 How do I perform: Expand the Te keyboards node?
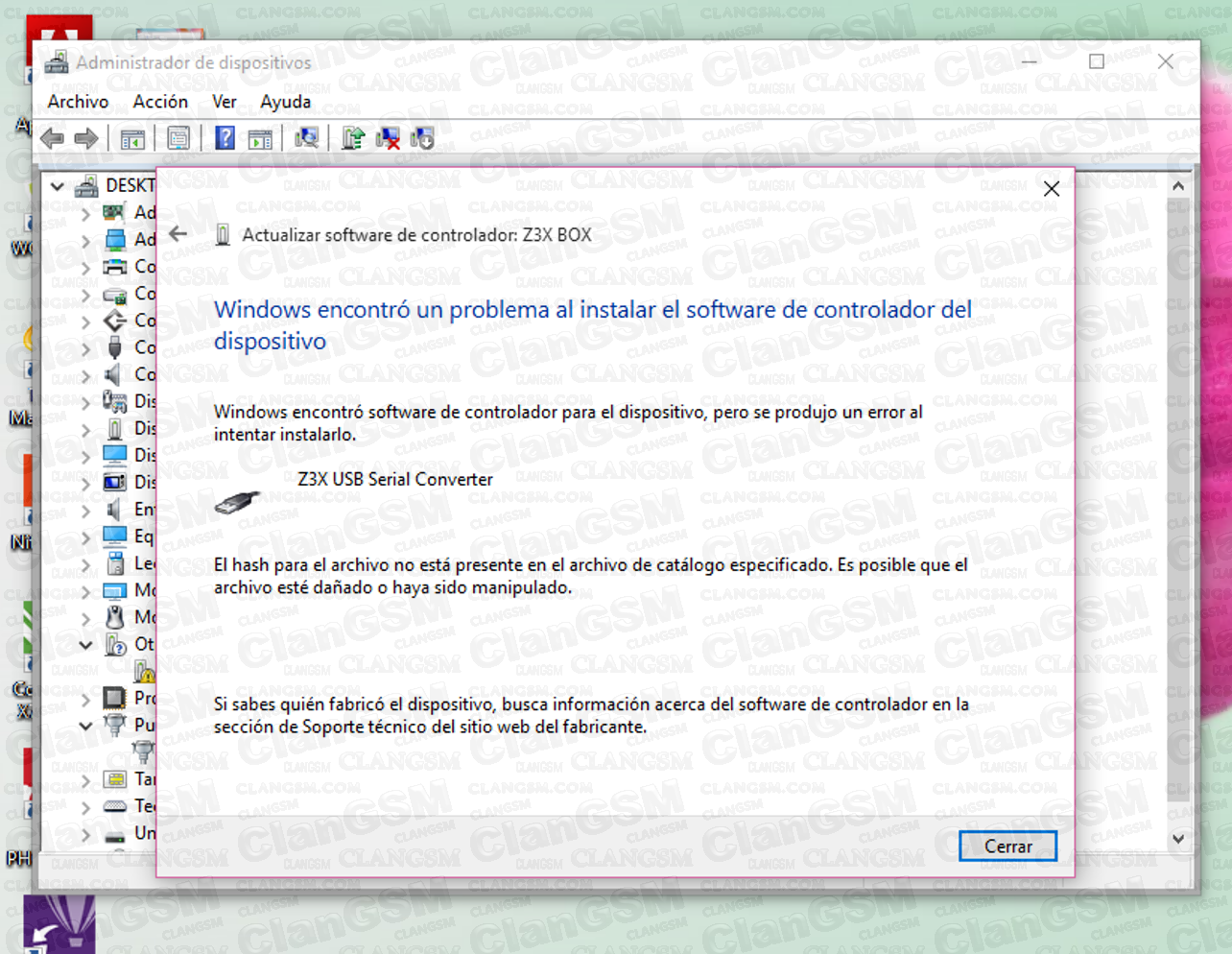click(85, 806)
